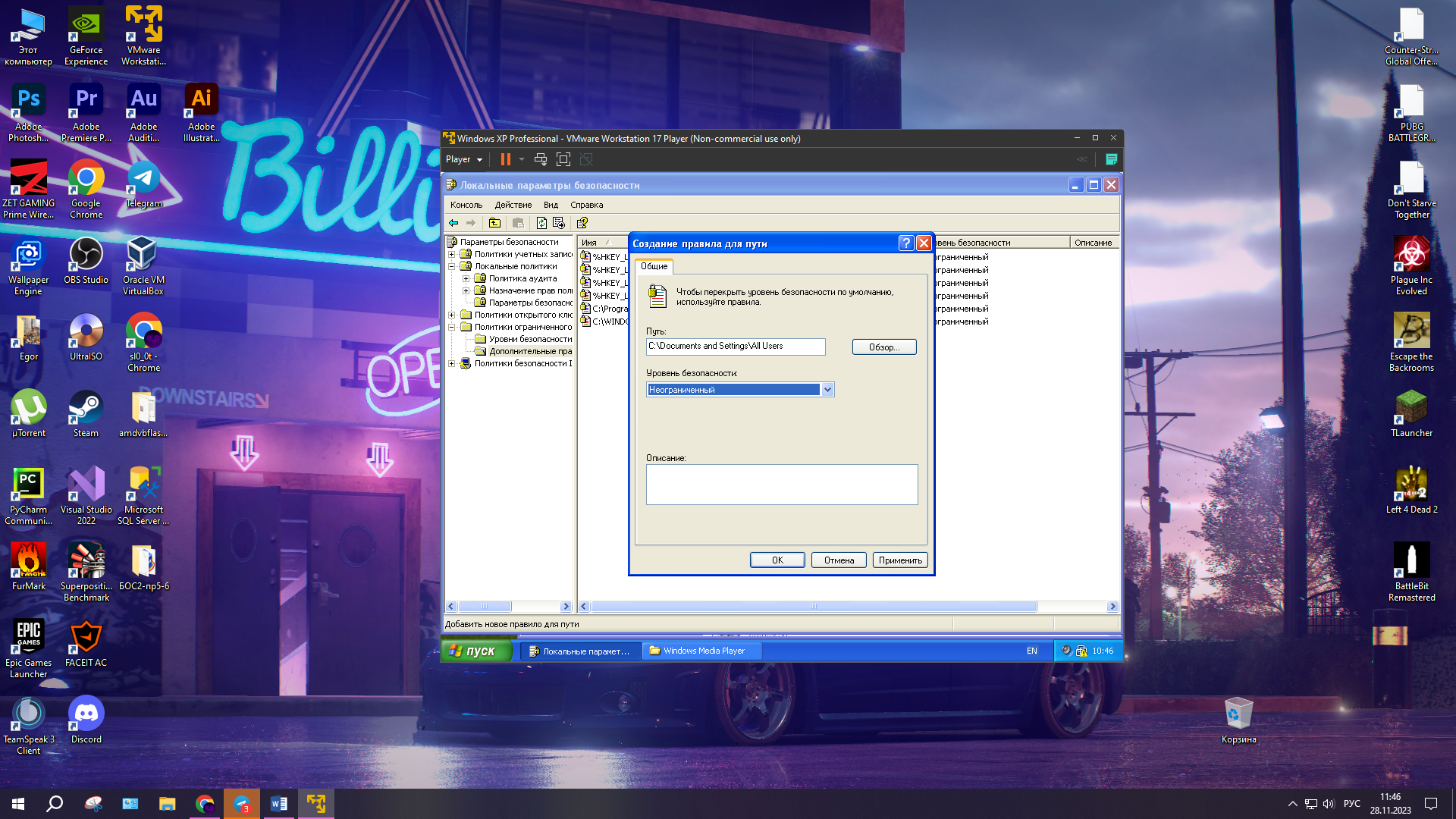Select the C:\WINDO... rule row
Viewport: 1456px width, 819px height.
604,322
